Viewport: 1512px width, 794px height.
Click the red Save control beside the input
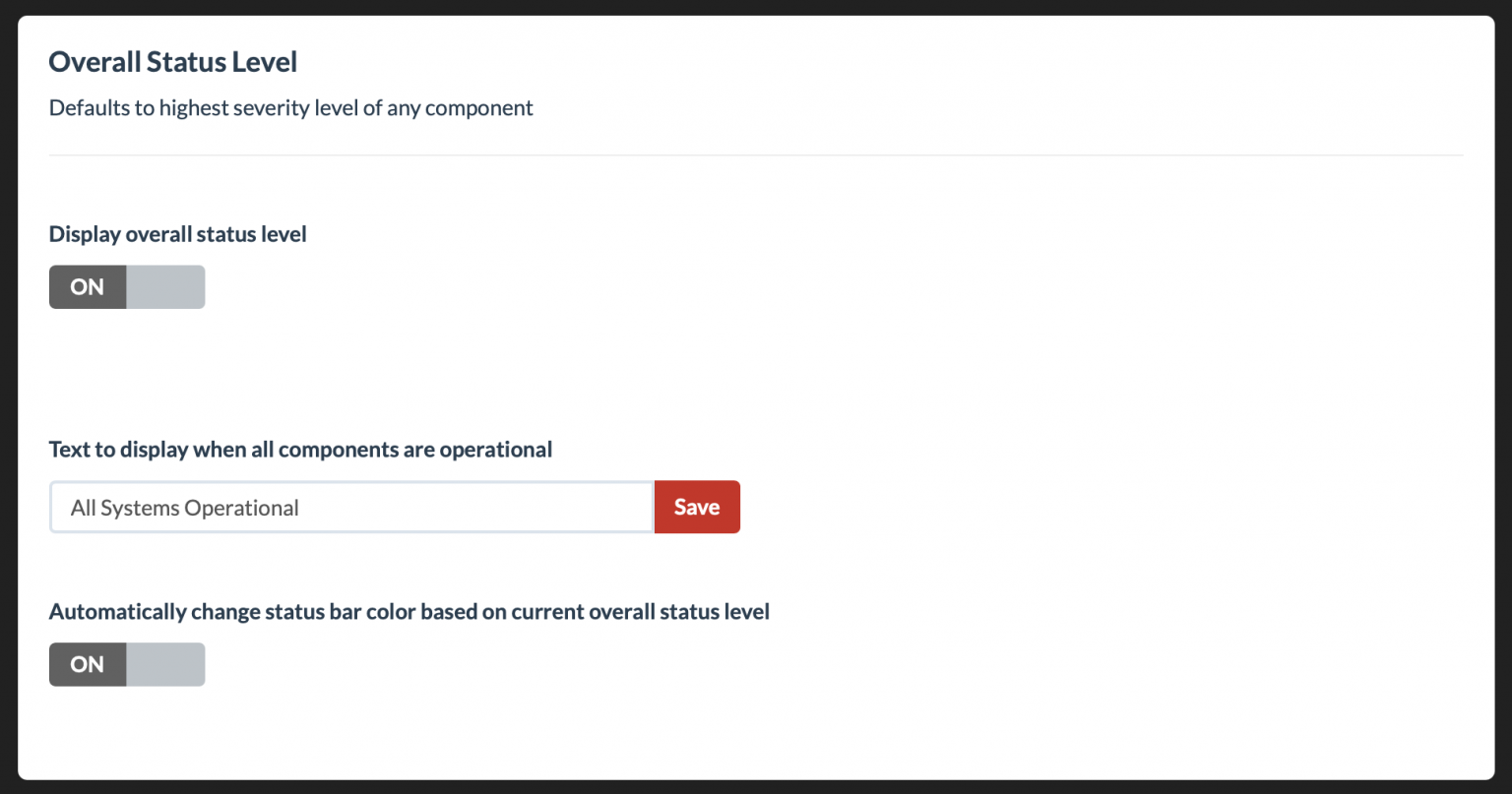point(697,507)
